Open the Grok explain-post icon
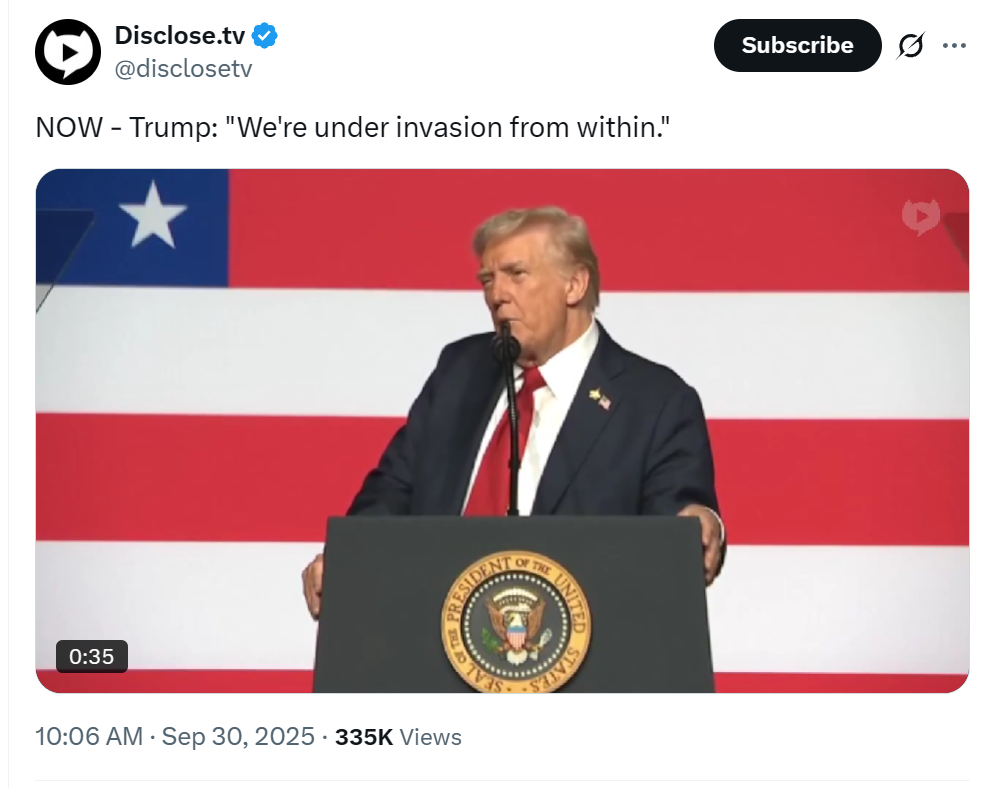The height and width of the screenshot is (788, 997). [911, 45]
